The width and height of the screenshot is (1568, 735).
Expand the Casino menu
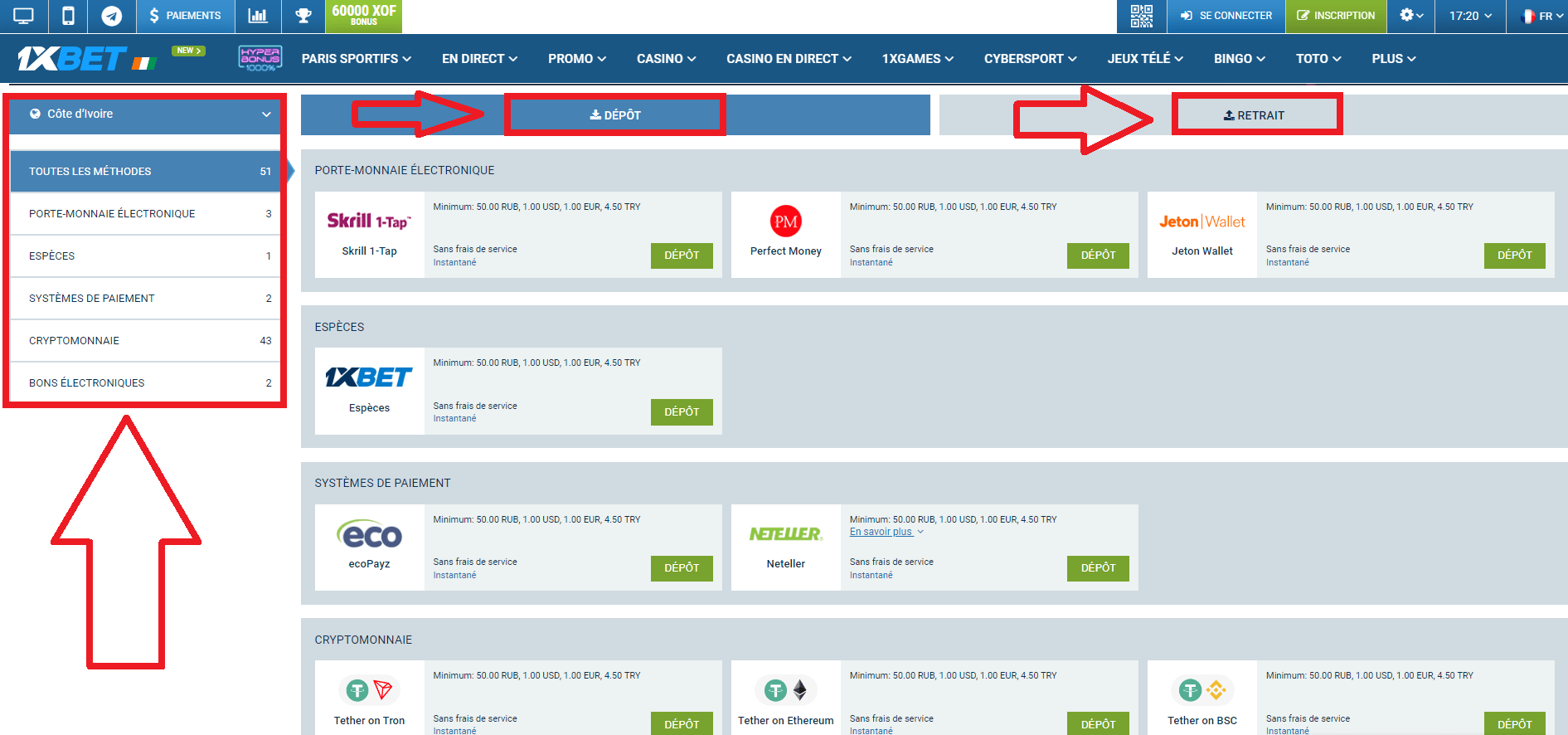coord(666,59)
